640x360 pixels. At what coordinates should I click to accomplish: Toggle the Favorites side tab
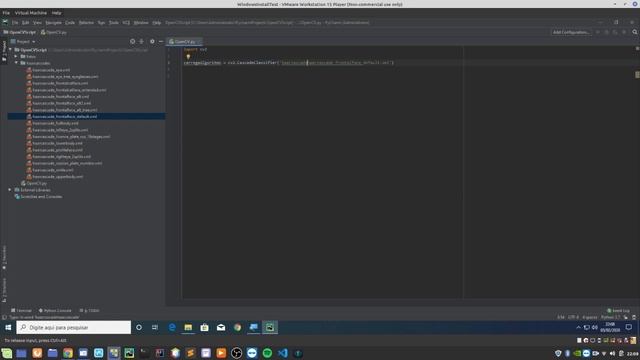point(4,258)
